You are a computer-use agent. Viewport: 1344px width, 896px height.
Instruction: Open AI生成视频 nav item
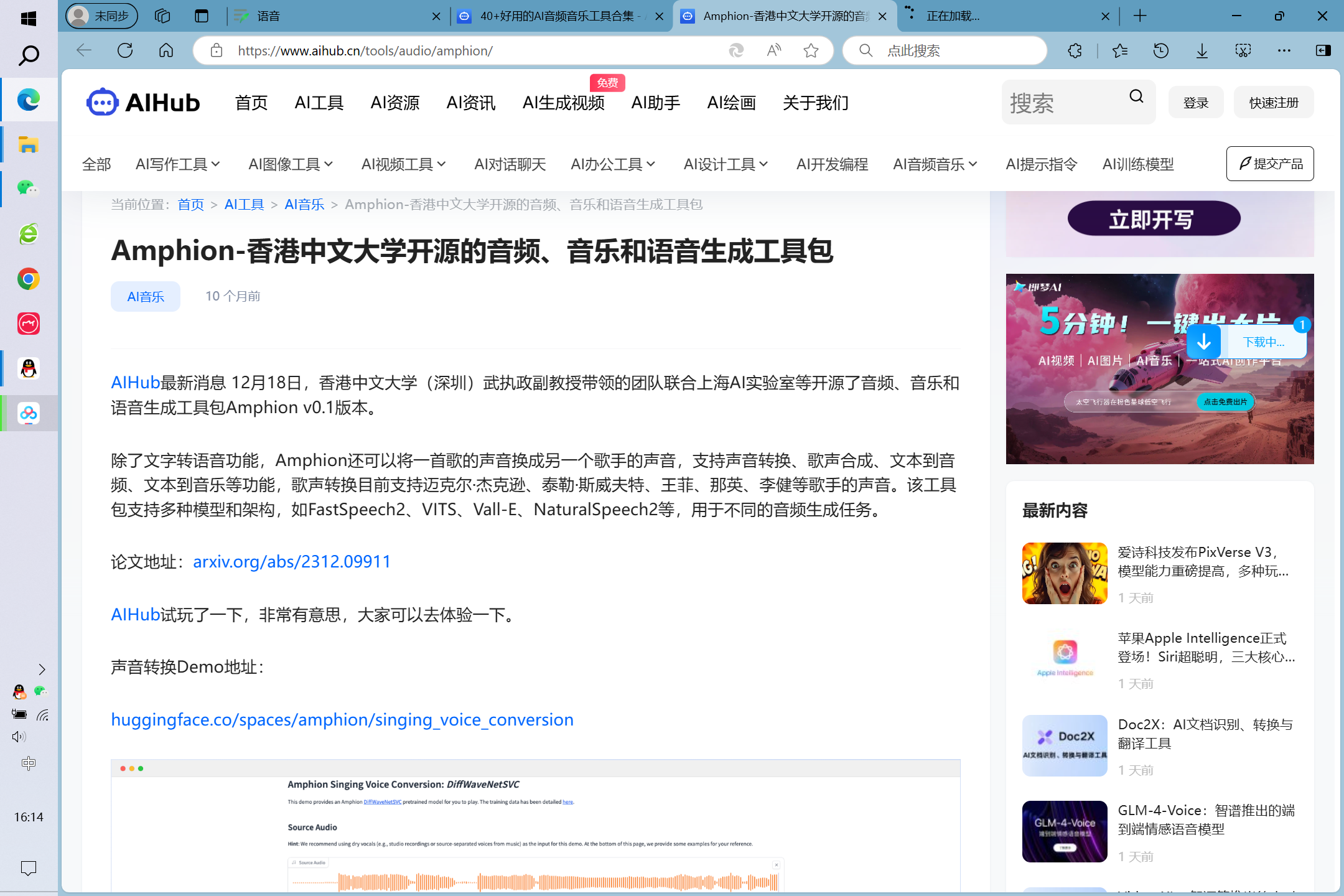click(x=564, y=103)
